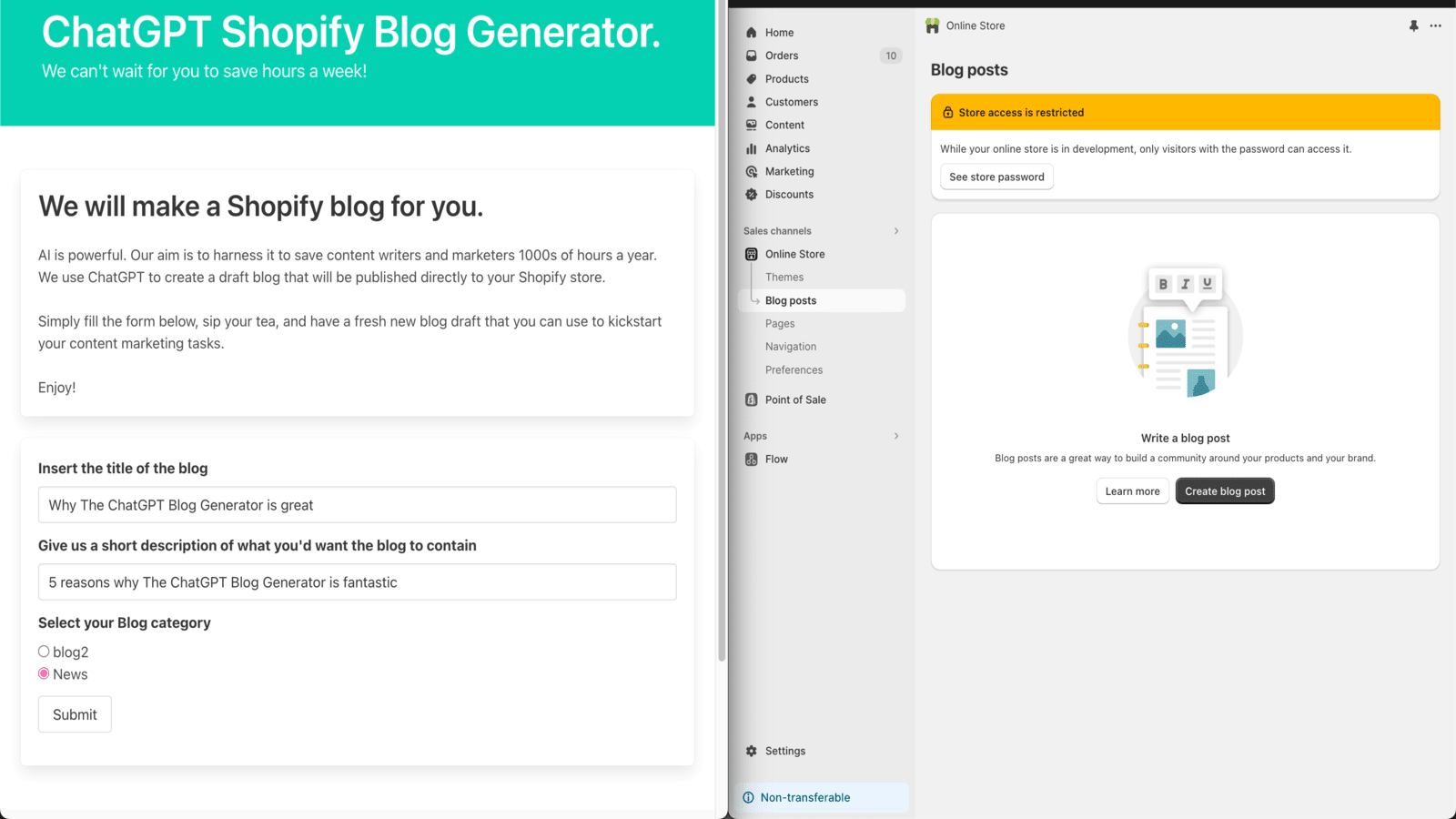Click the Marketing target icon
The width and height of the screenshot is (1456, 819).
pos(752,171)
